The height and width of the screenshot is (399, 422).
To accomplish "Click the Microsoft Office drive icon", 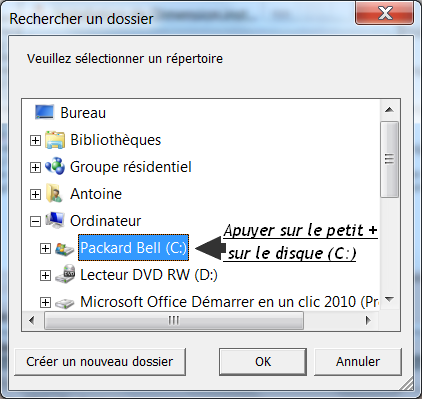I will [x=64, y=303].
